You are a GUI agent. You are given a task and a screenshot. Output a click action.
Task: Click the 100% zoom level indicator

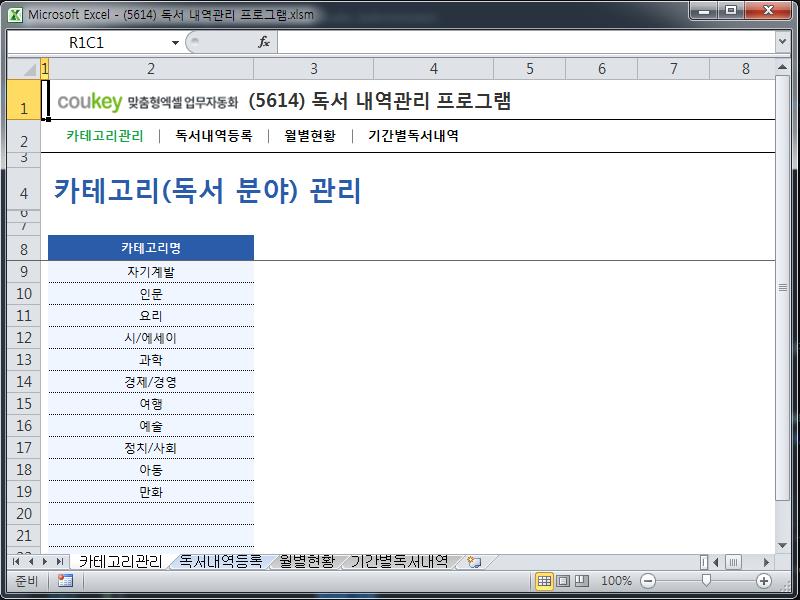(616, 581)
